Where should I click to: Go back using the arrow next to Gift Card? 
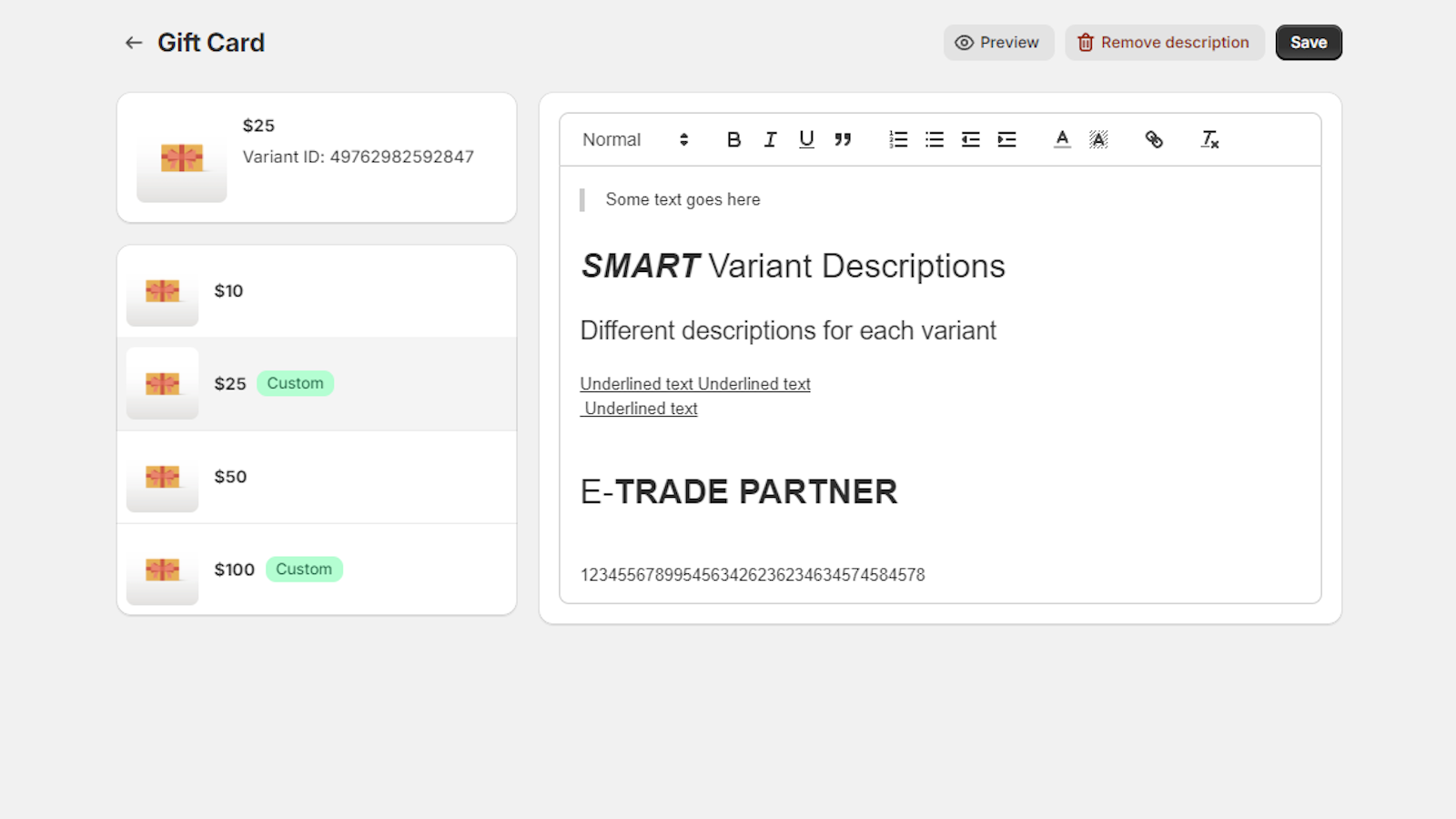click(x=133, y=42)
